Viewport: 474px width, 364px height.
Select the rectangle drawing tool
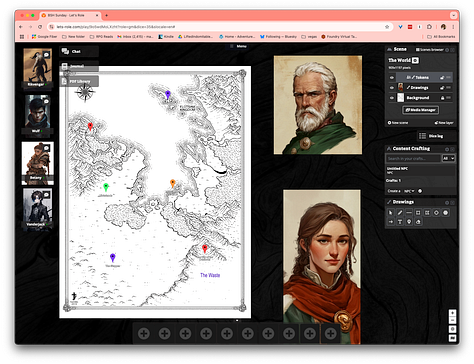[418, 213]
